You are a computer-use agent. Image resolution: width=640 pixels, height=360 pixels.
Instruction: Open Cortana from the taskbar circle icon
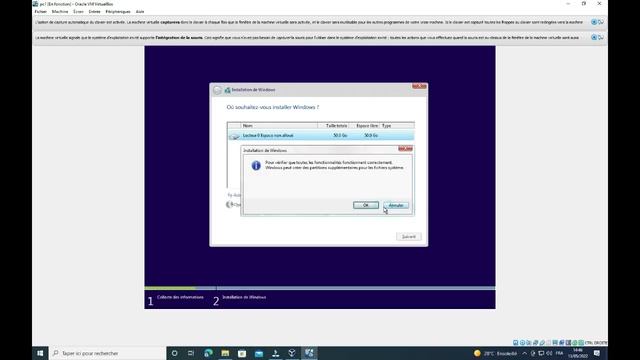174,353
